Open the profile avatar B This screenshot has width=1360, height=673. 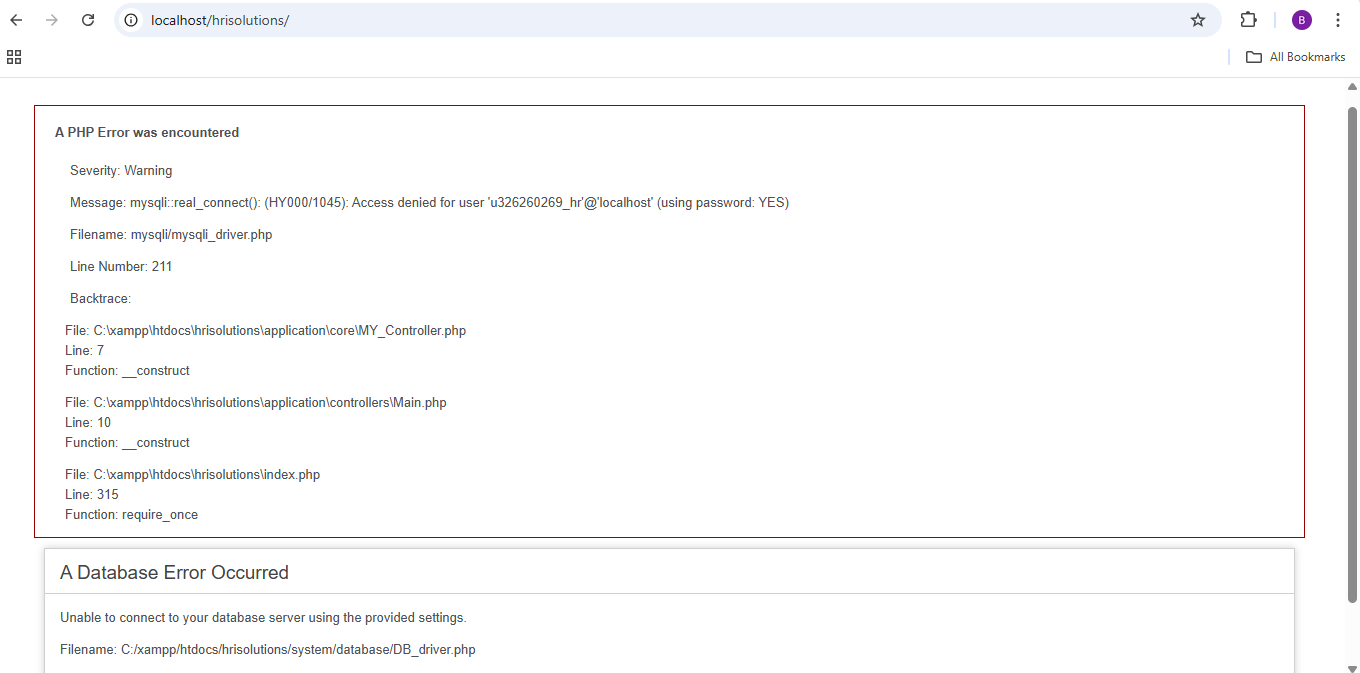(1301, 20)
